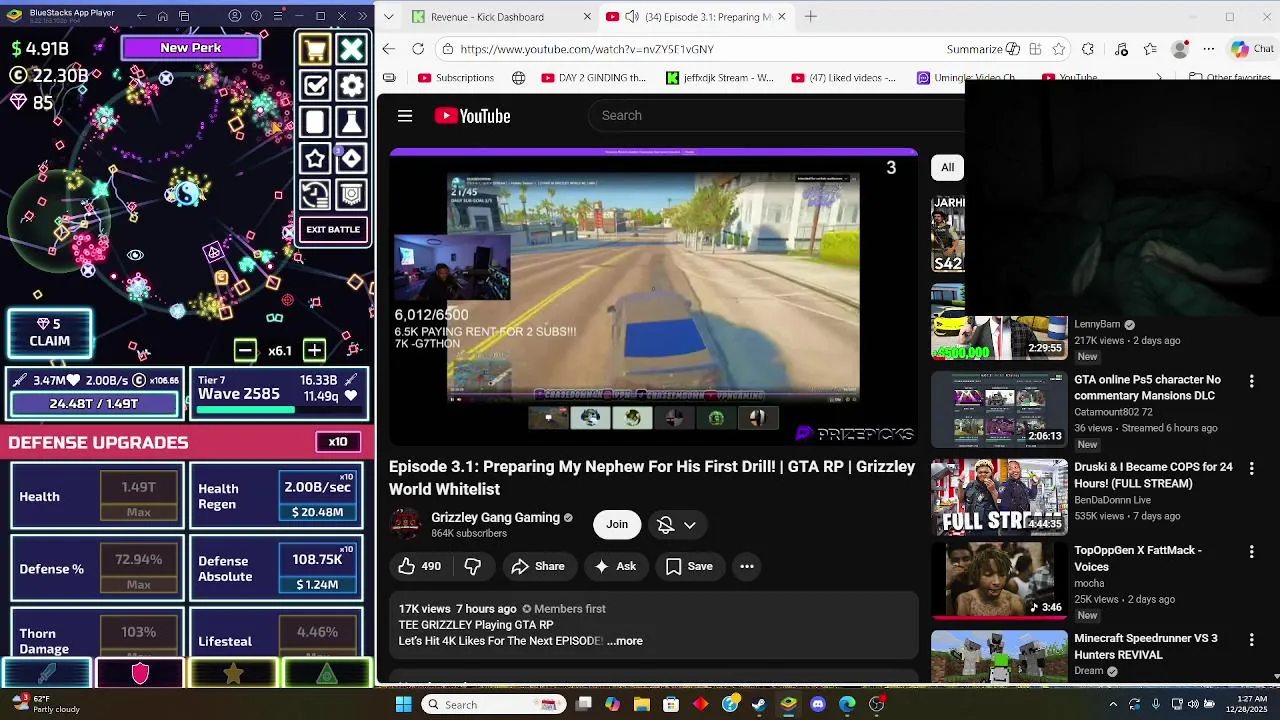Expand description with ...more

(625, 641)
